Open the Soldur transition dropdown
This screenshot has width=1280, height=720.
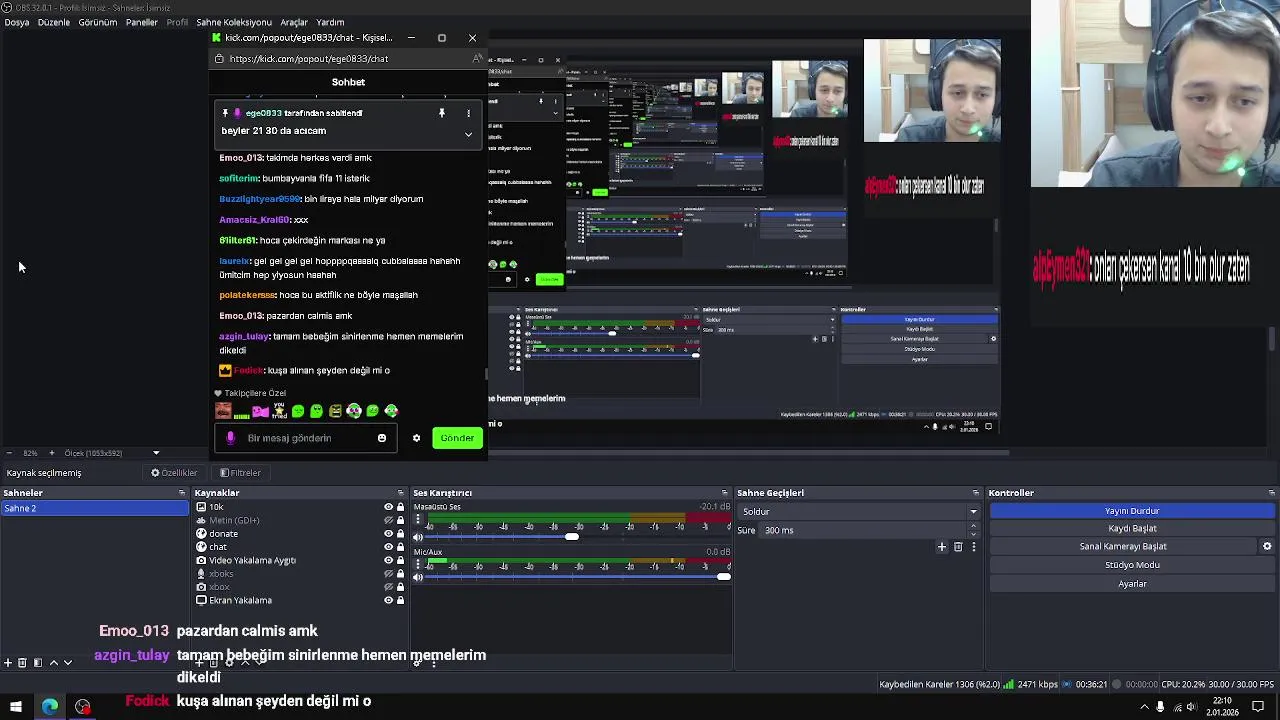pyautogui.click(x=858, y=512)
